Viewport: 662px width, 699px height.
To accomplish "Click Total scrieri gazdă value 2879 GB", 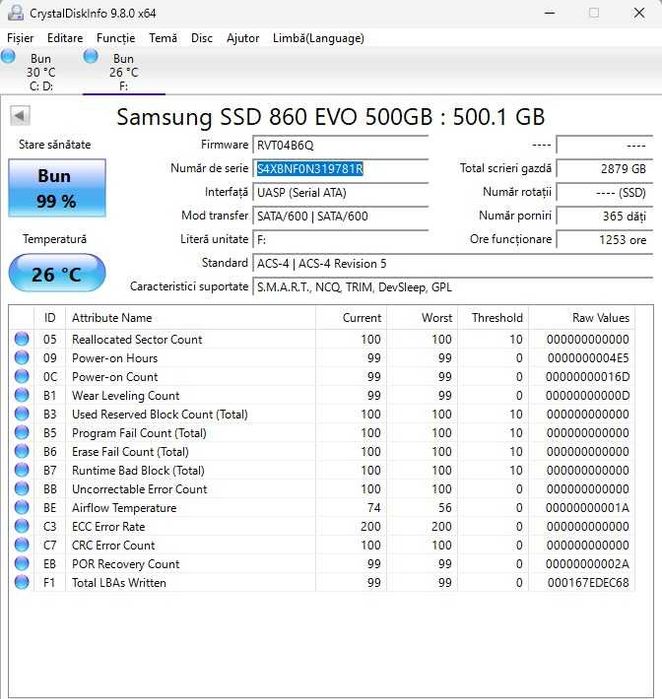I will 605,169.
